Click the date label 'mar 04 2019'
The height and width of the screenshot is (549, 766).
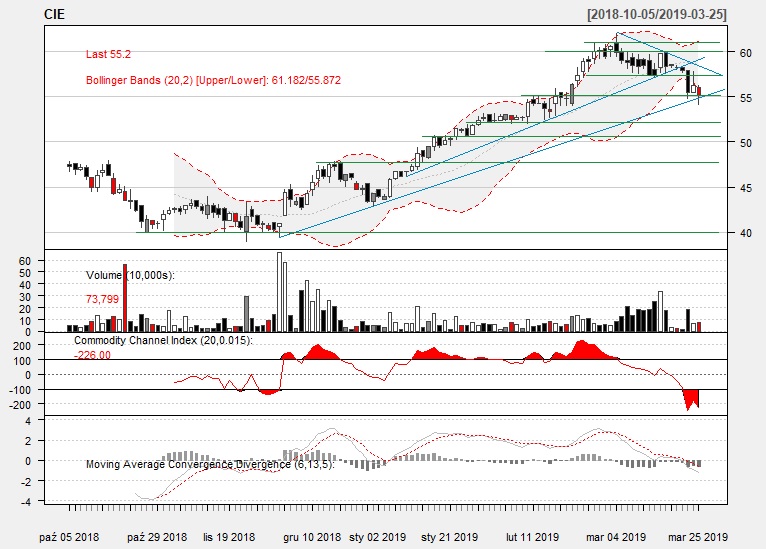tap(616, 537)
